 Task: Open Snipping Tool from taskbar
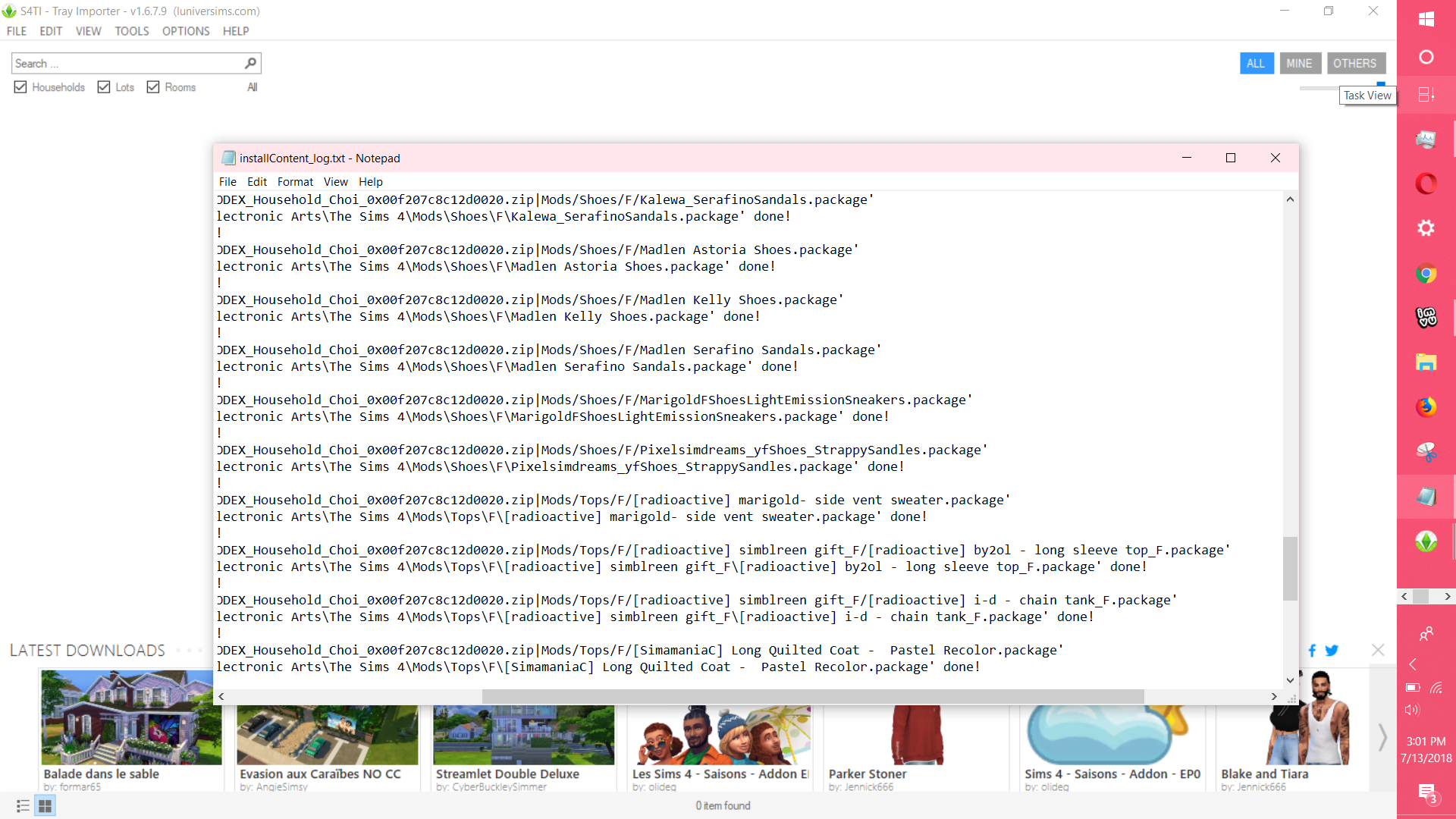1426,452
